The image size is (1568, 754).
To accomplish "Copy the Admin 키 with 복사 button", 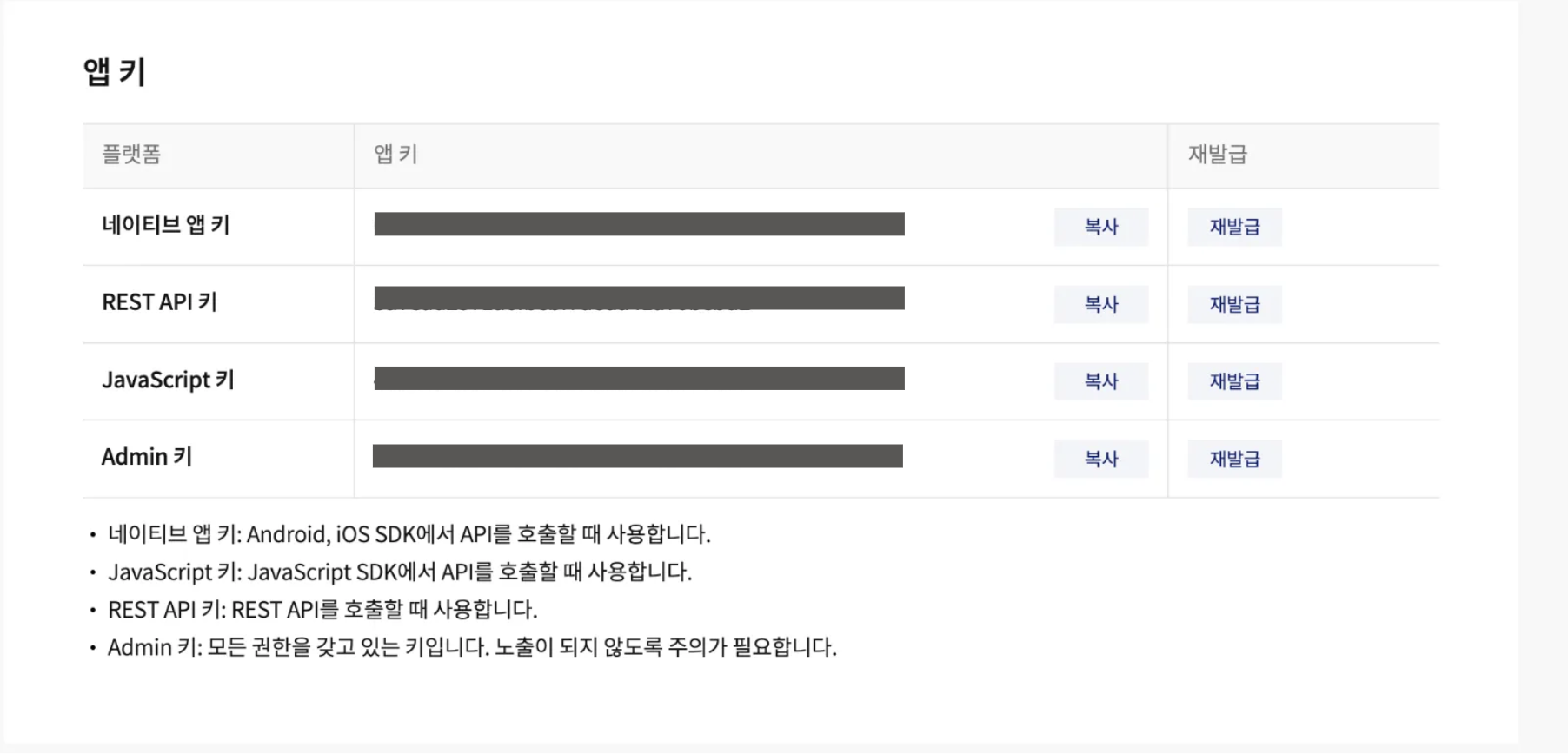I will pyautogui.click(x=1101, y=459).
